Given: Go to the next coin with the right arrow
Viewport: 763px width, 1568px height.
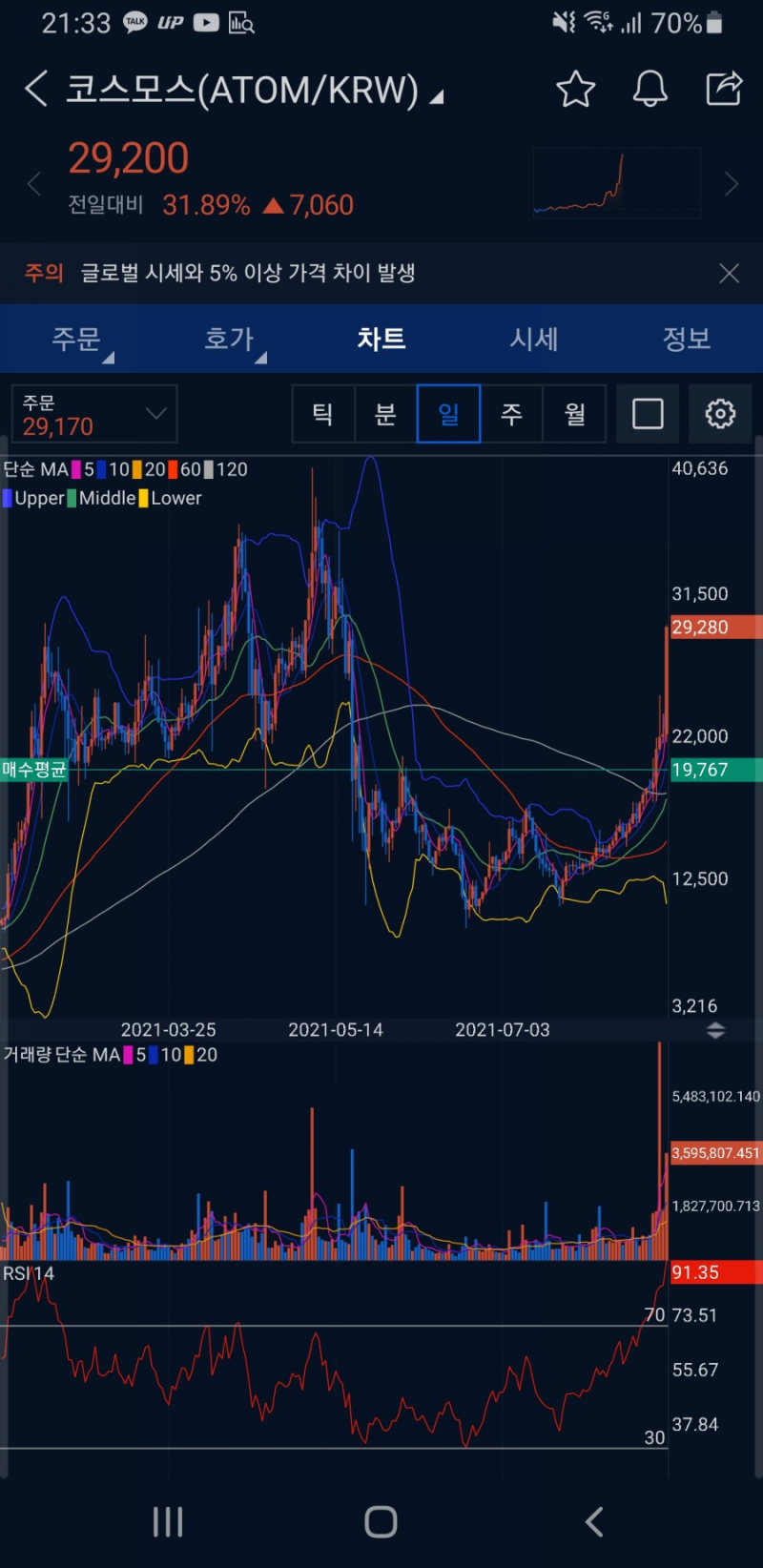Looking at the screenshot, I should 732,183.
